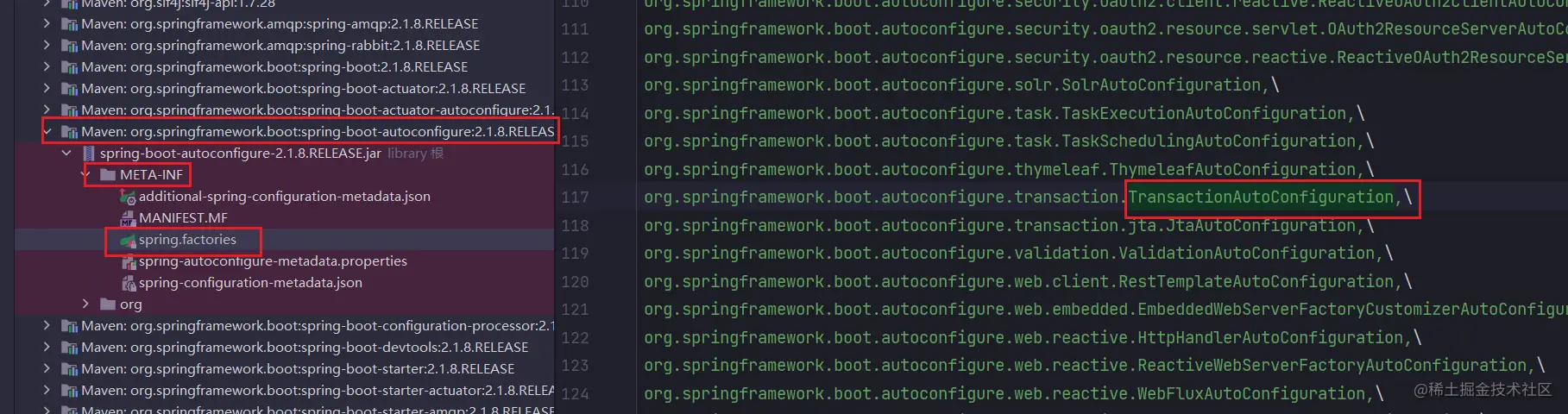
Task: Click the library icon beside Maven spring-amqp:2.1.8.RELEASE
Action: coord(69,24)
